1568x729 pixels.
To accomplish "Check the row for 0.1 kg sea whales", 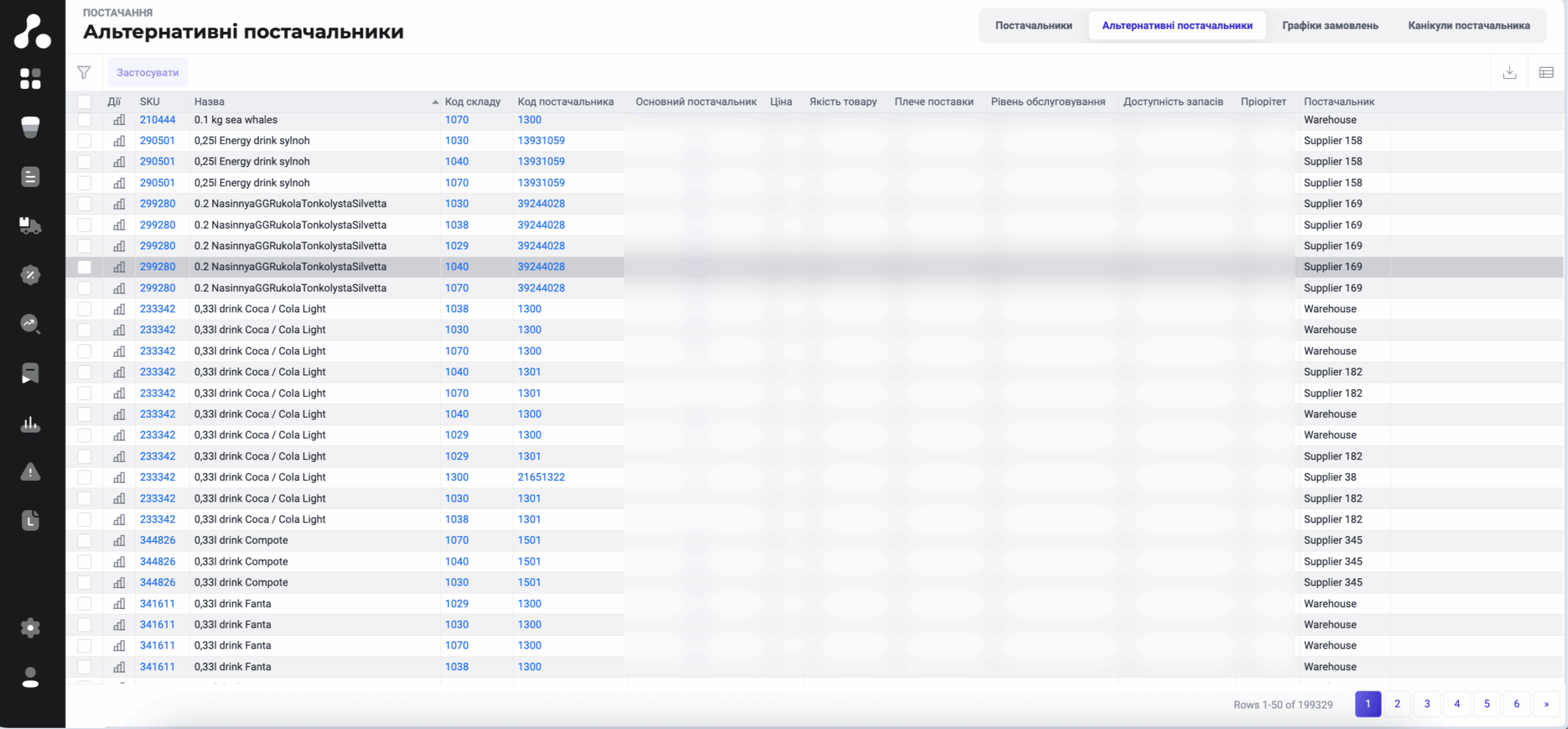I will (85, 120).
